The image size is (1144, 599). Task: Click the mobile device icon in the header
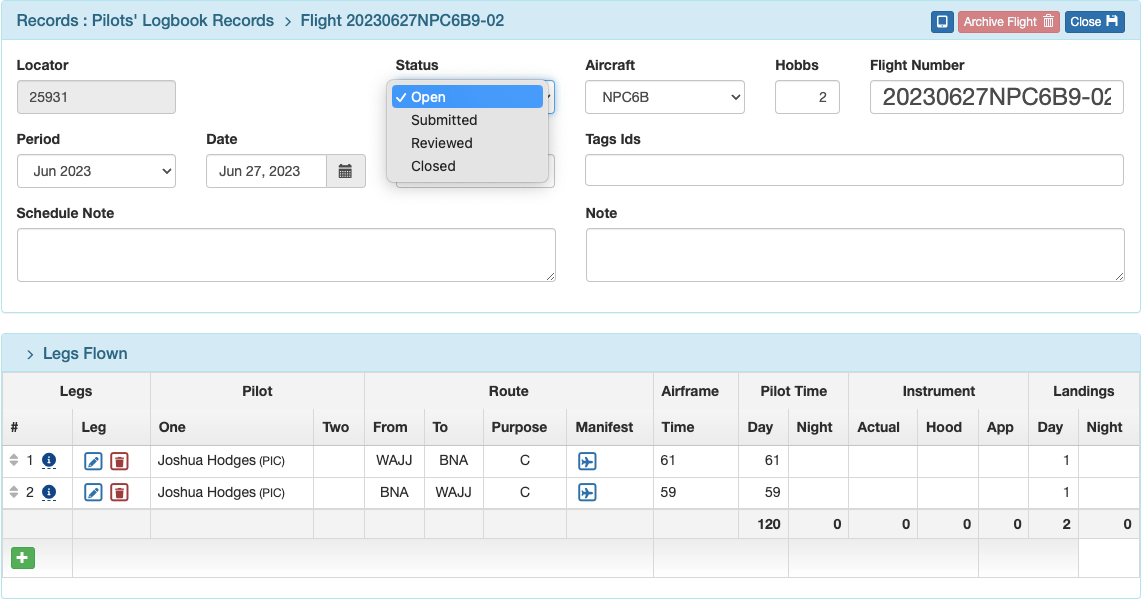940,21
